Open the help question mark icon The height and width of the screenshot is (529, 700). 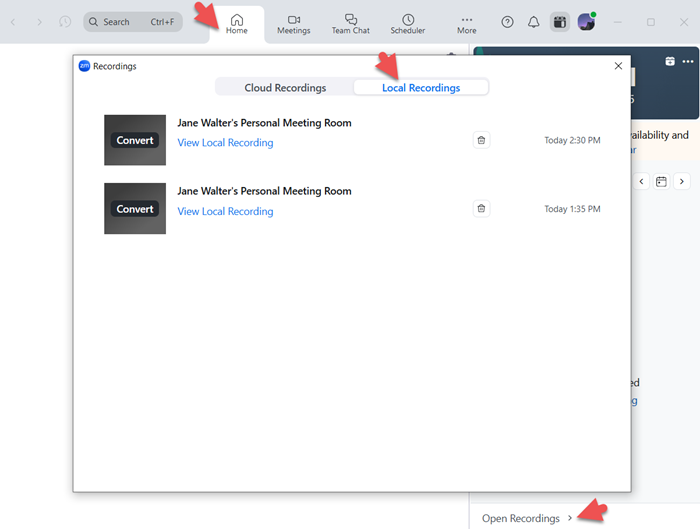(507, 22)
